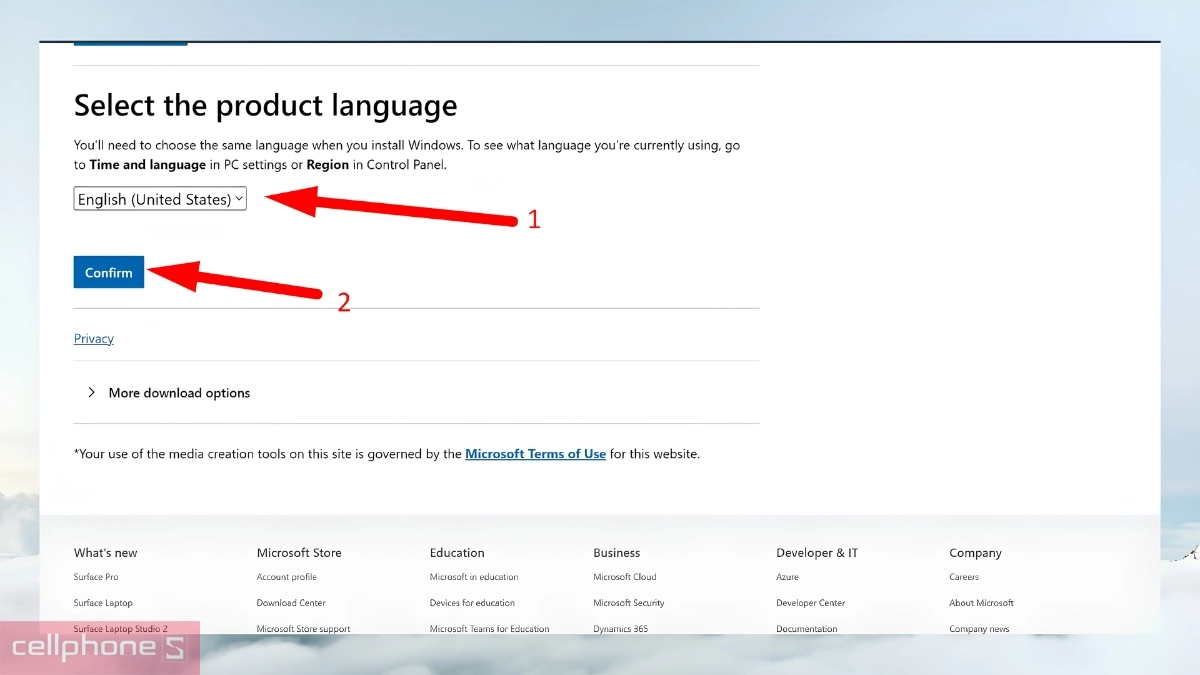This screenshot has height=675, width=1200.
Task: Open Devices for education link
Action: pos(472,603)
